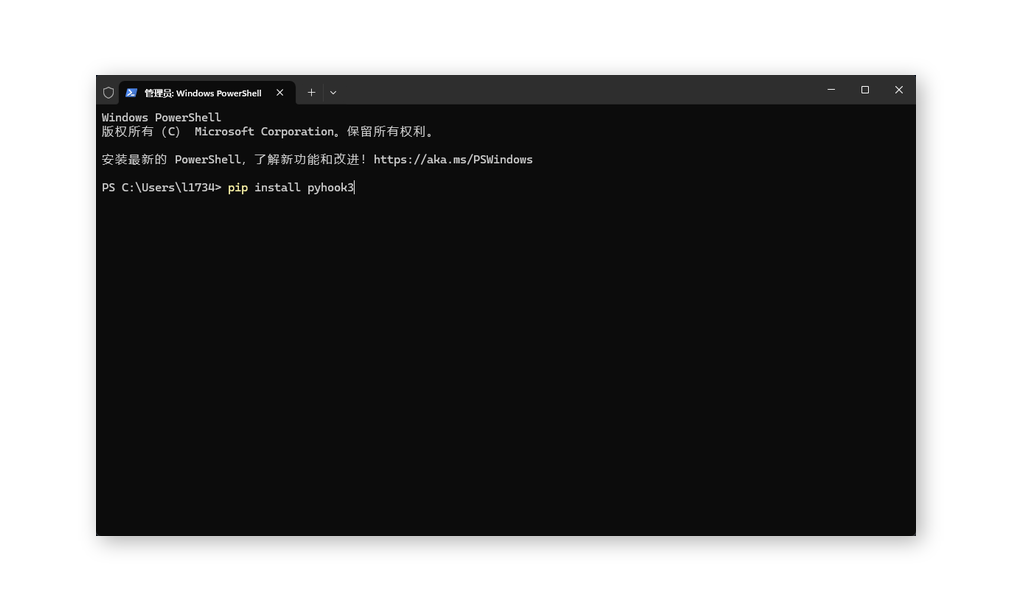Click the administrator shield icon
The width and height of the screenshot is (1012, 611).
[108, 93]
